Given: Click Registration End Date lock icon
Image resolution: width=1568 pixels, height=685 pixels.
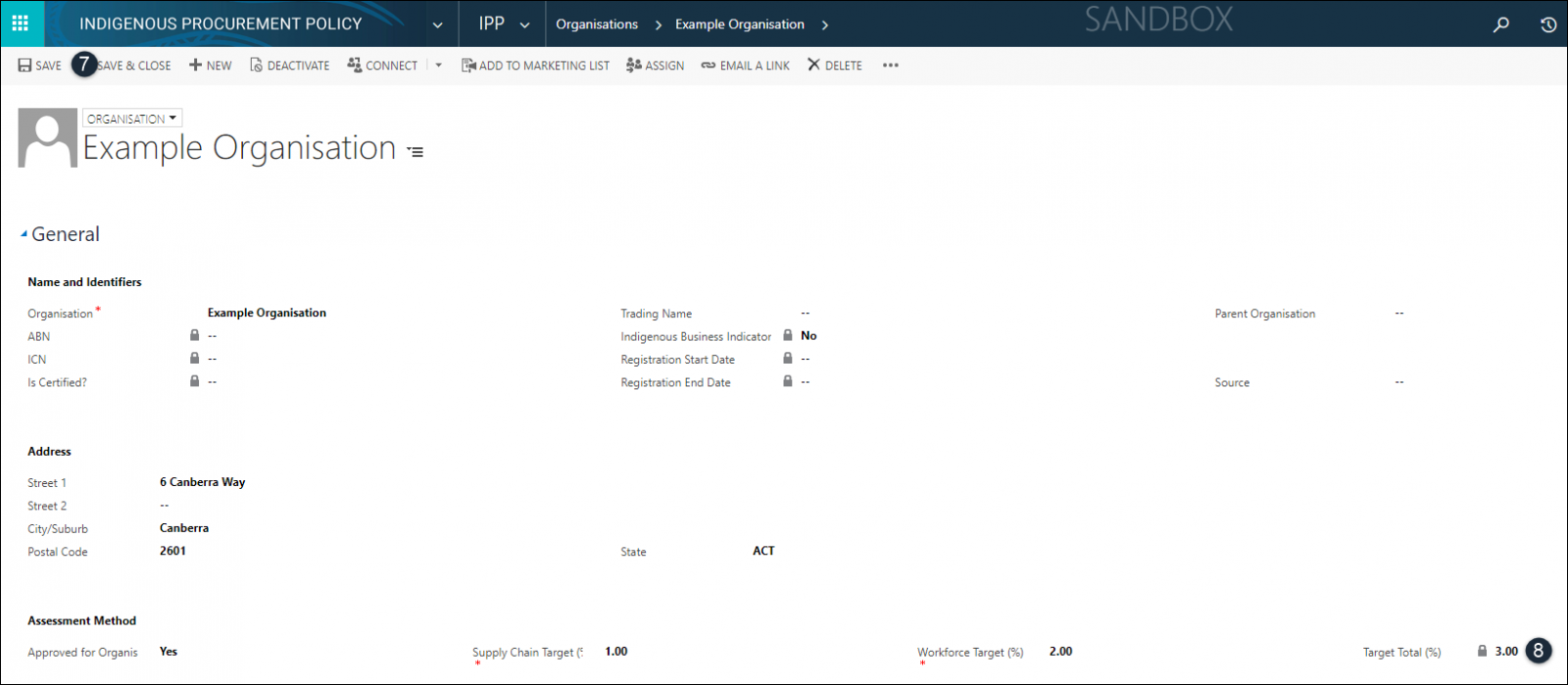Looking at the screenshot, I should [x=788, y=380].
